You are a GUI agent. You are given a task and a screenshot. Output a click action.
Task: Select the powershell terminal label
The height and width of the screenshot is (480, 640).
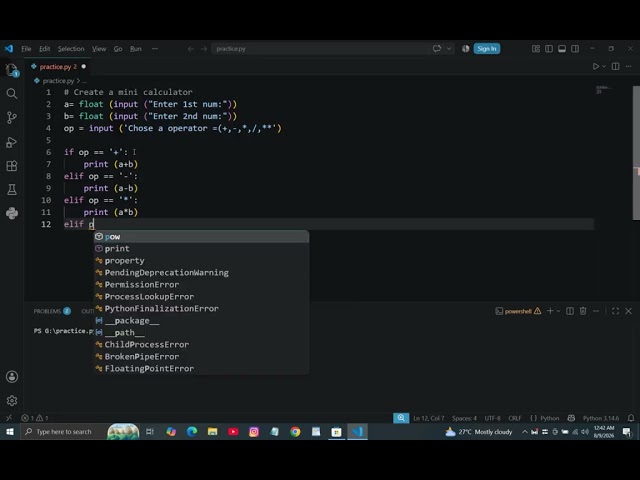point(518,311)
